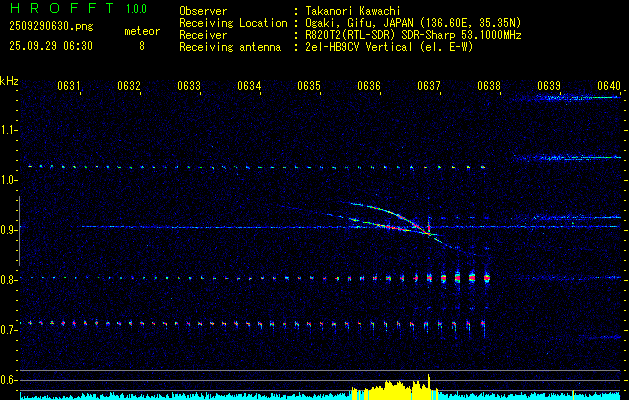Image resolution: width=629 pixels, height=400 pixels.
Task: Click the filename 2509290630.png
Action: 51,26
